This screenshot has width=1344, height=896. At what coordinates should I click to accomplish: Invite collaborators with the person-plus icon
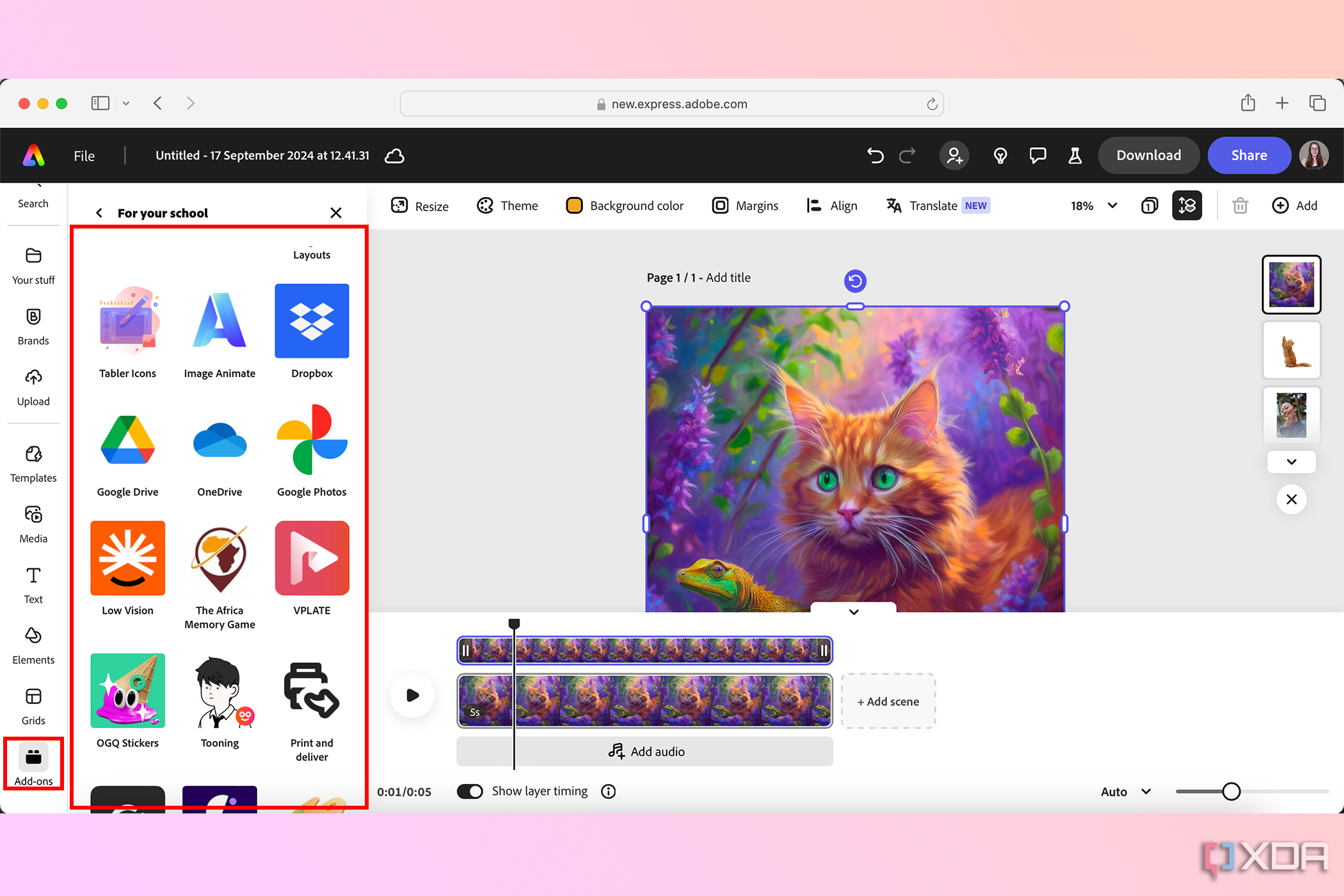coord(954,156)
